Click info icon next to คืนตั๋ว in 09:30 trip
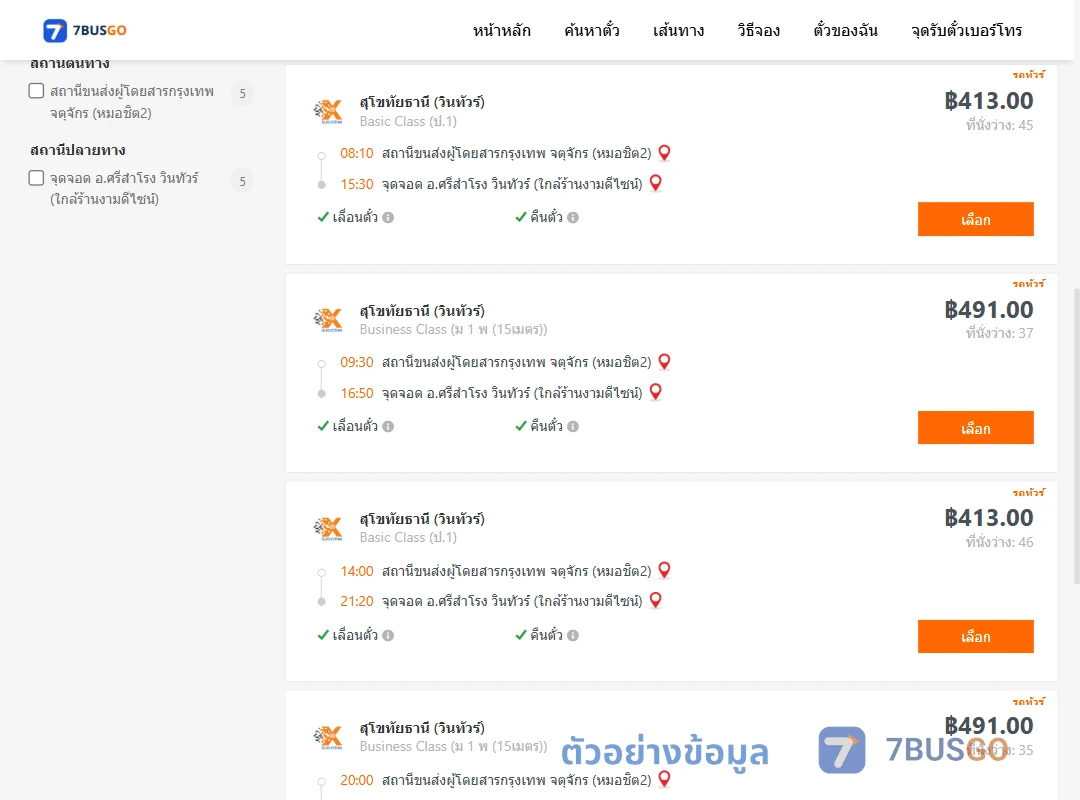The height and width of the screenshot is (800, 1080). click(573, 427)
